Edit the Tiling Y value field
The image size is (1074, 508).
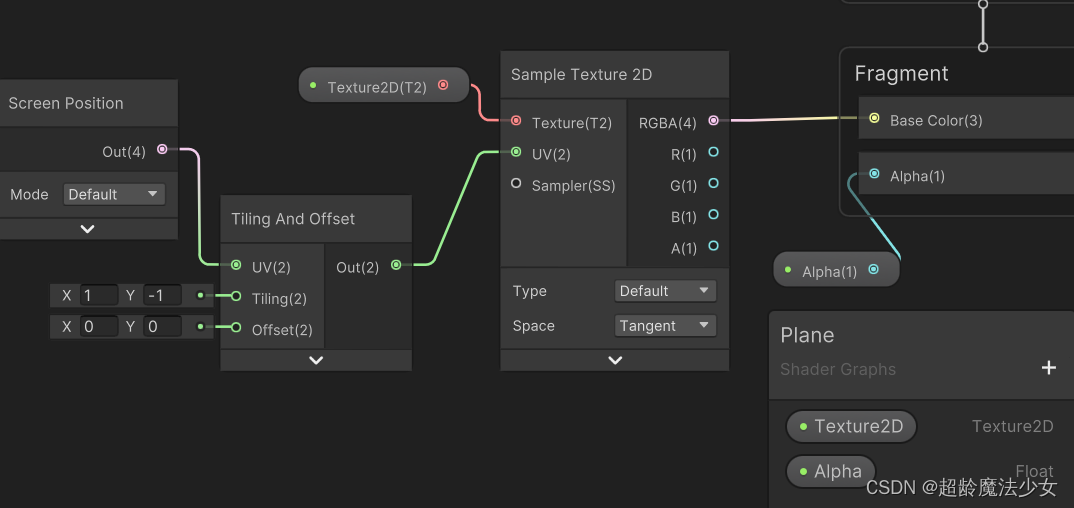tap(162, 296)
